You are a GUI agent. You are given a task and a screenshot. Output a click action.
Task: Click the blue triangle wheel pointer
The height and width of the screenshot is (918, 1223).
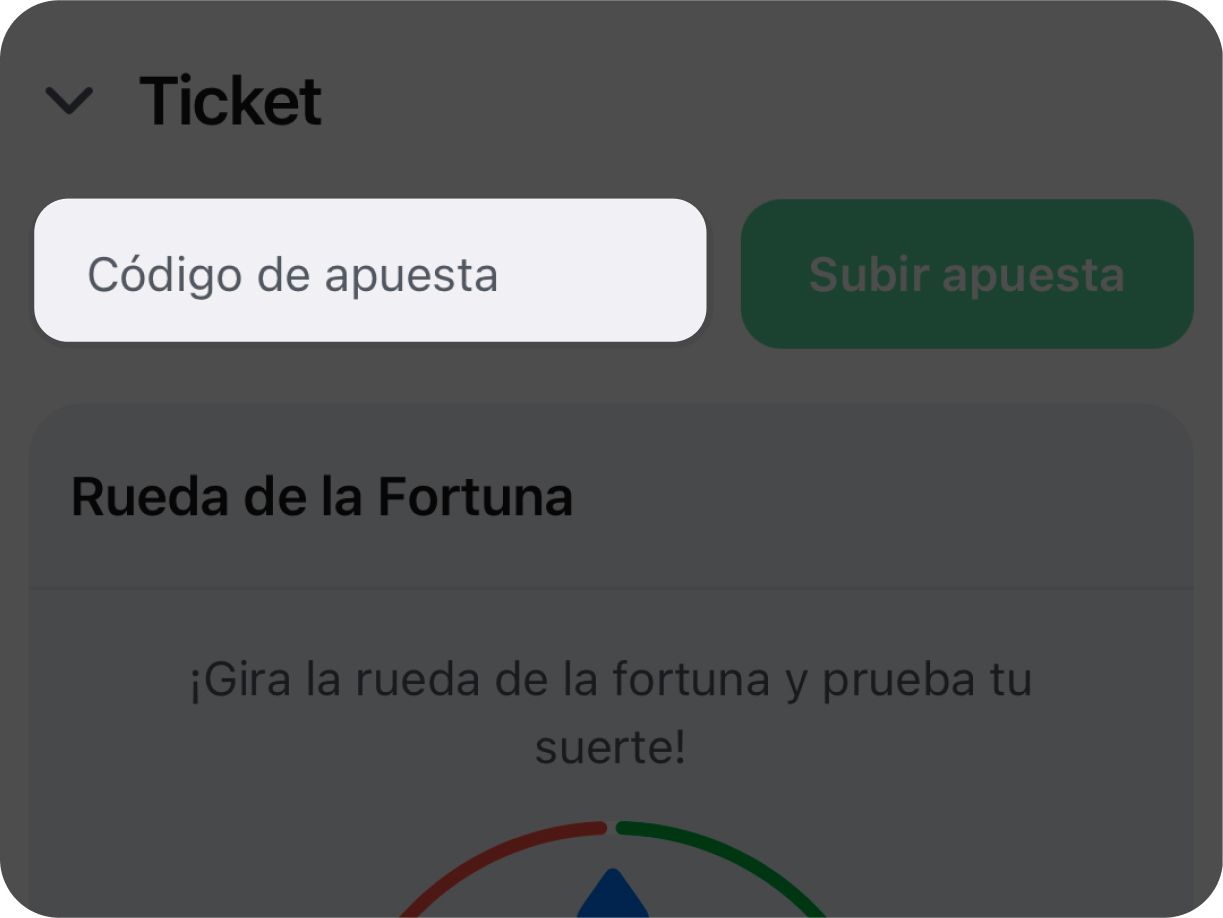click(x=613, y=895)
